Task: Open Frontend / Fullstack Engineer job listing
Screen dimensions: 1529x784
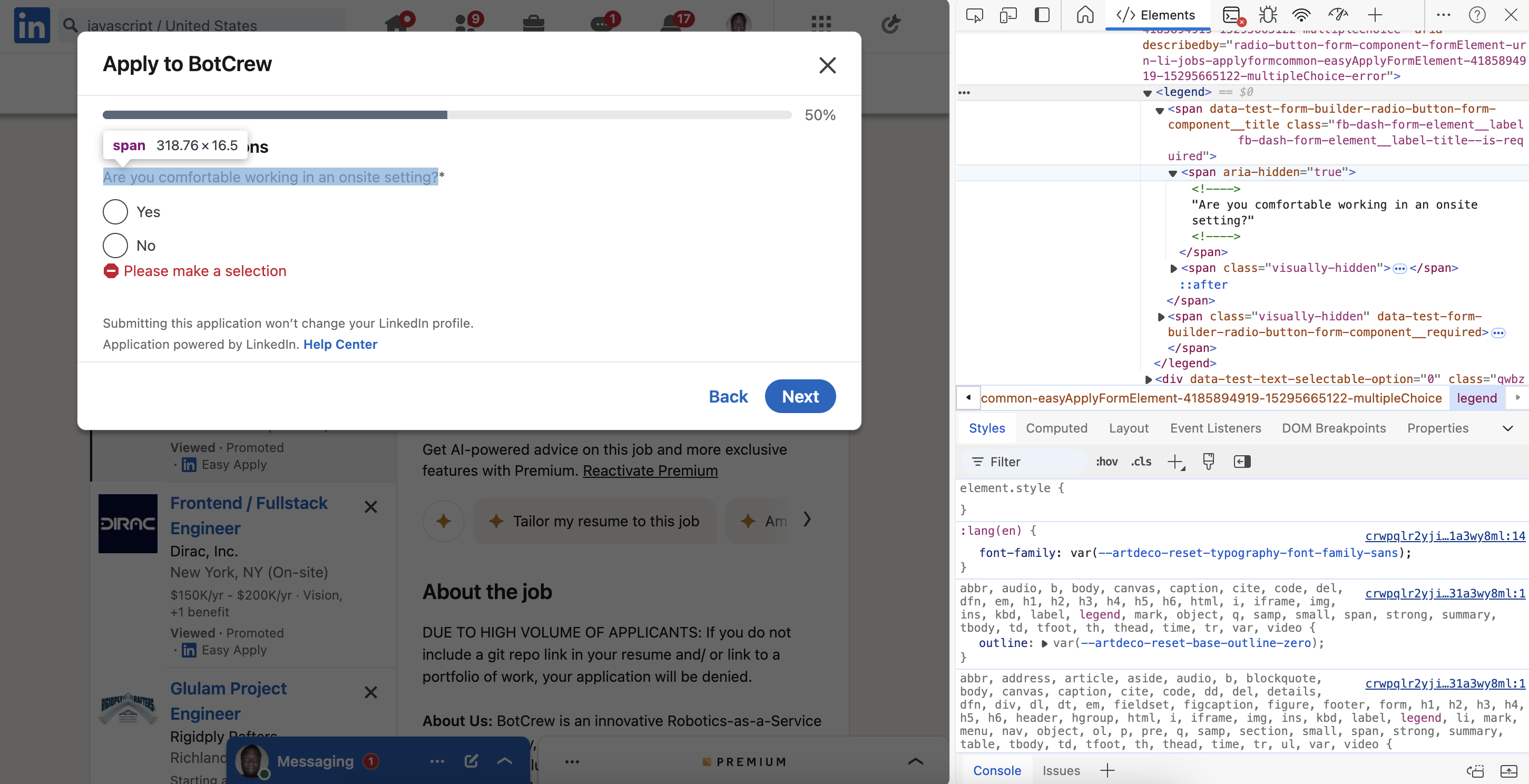Action: [249, 516]
